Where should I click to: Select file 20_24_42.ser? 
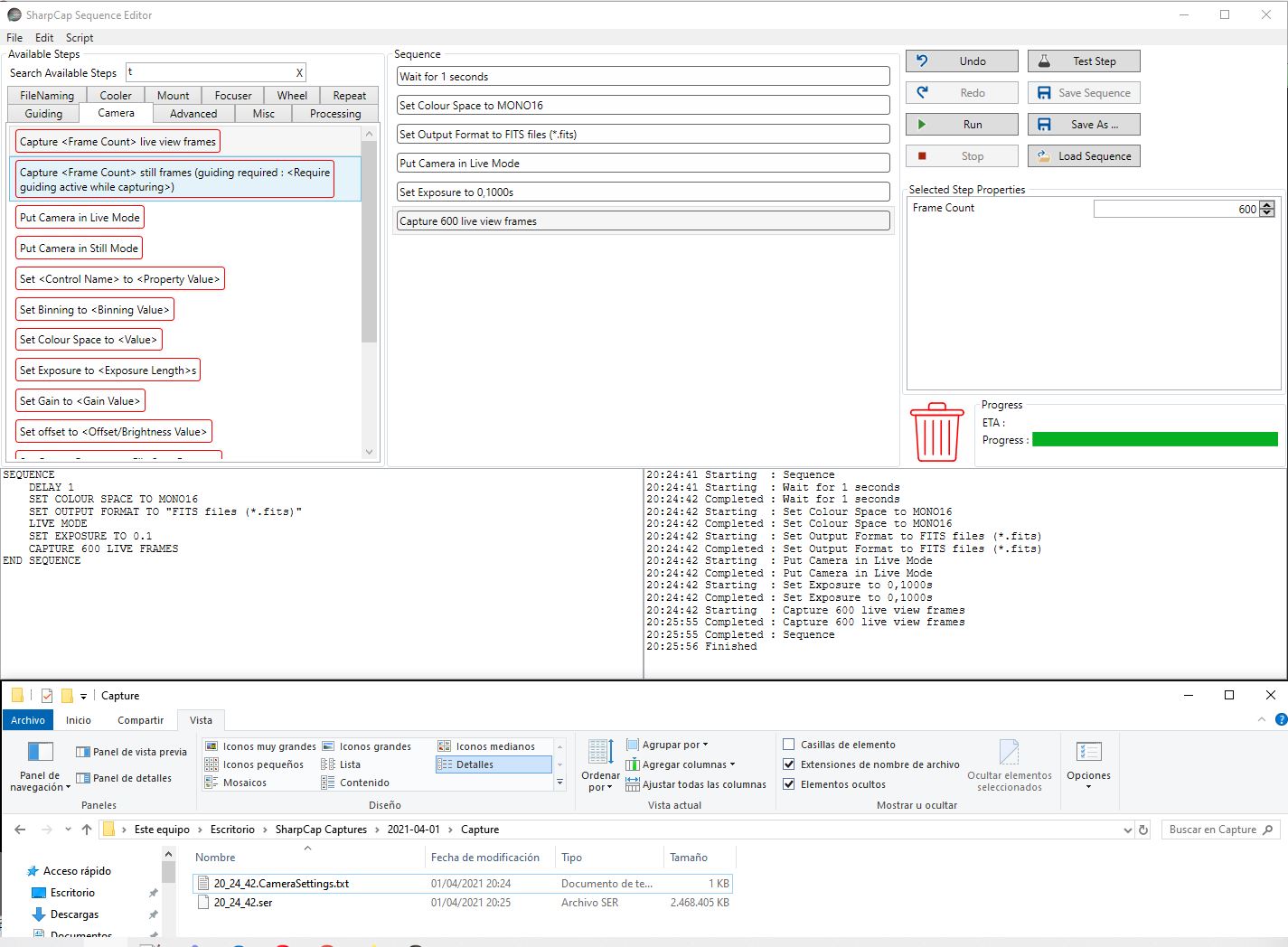click(x=243, y=903)
